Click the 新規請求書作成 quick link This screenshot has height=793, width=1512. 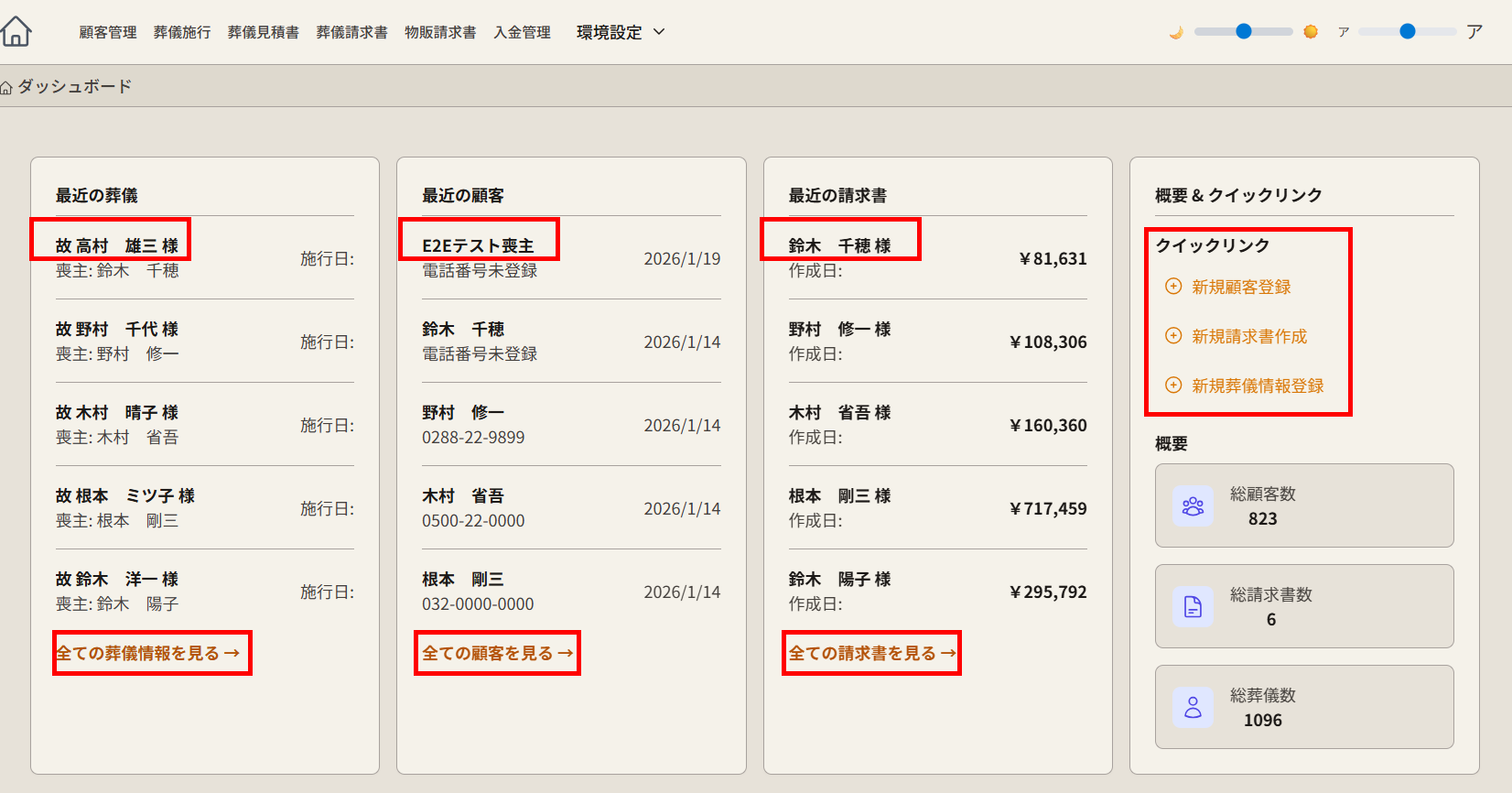(x=1248, y=336)
